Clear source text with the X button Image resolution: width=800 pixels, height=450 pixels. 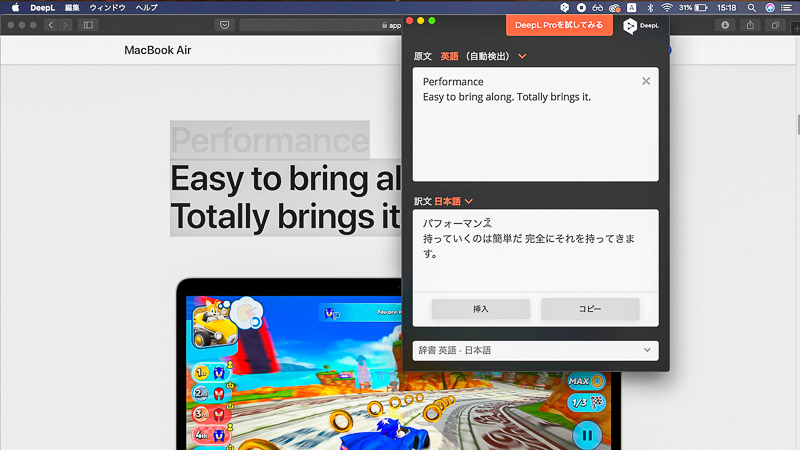[x=646, y=81]
